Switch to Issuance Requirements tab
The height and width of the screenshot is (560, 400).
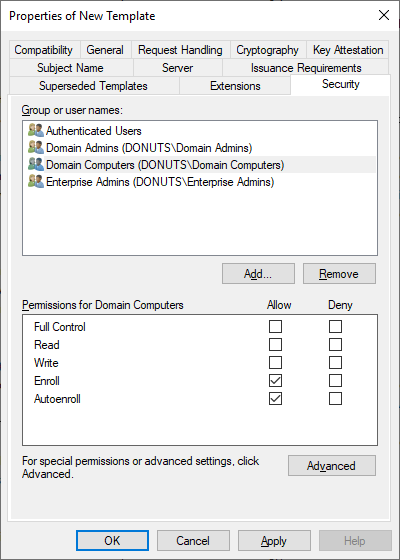click(306, 68)
